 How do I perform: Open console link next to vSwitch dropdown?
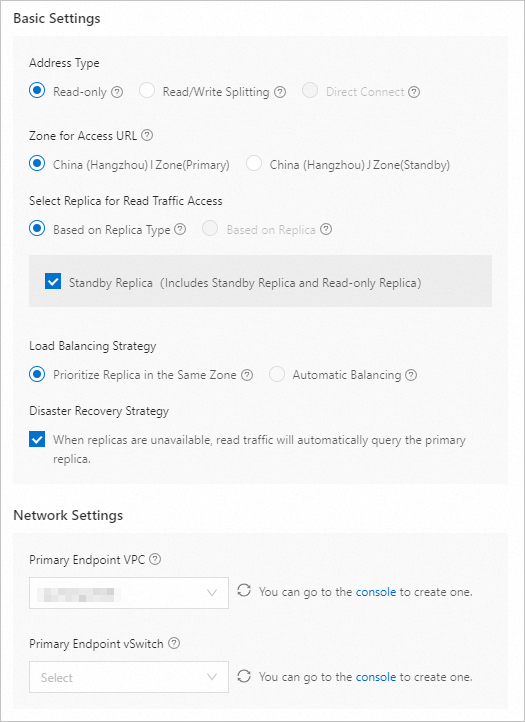[376, 677]
